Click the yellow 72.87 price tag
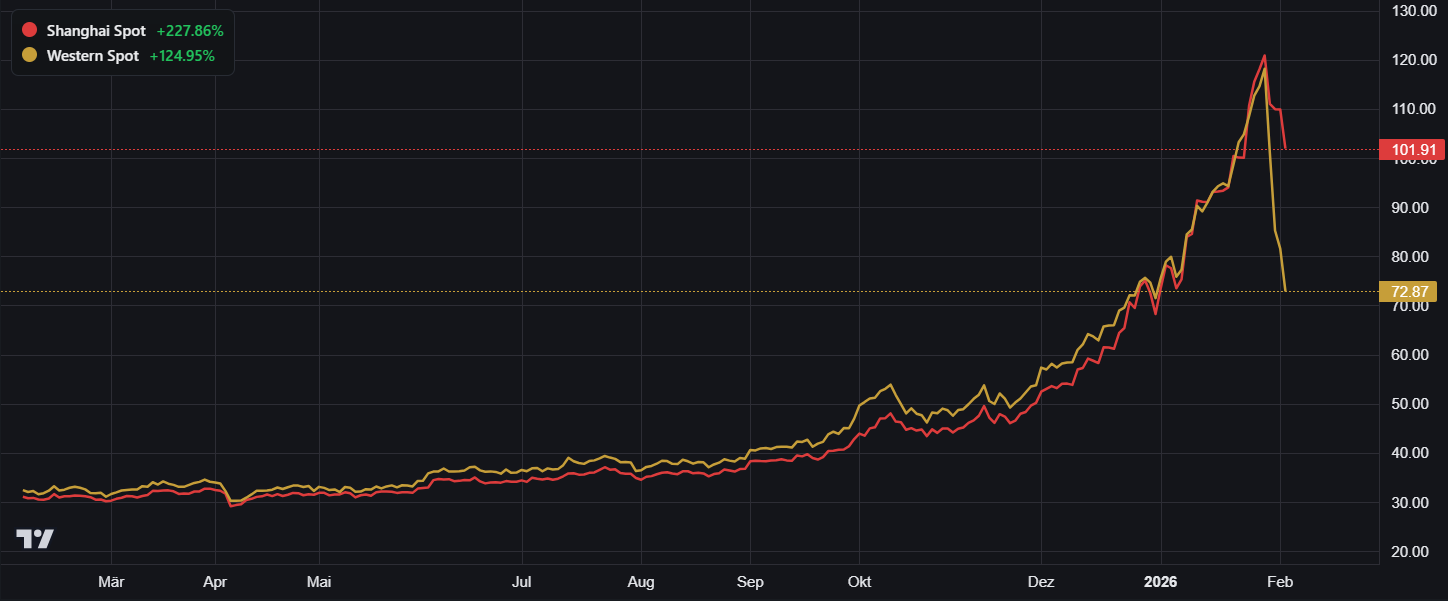Viewport: 1448px width, 601px height. pos(1412,292)
